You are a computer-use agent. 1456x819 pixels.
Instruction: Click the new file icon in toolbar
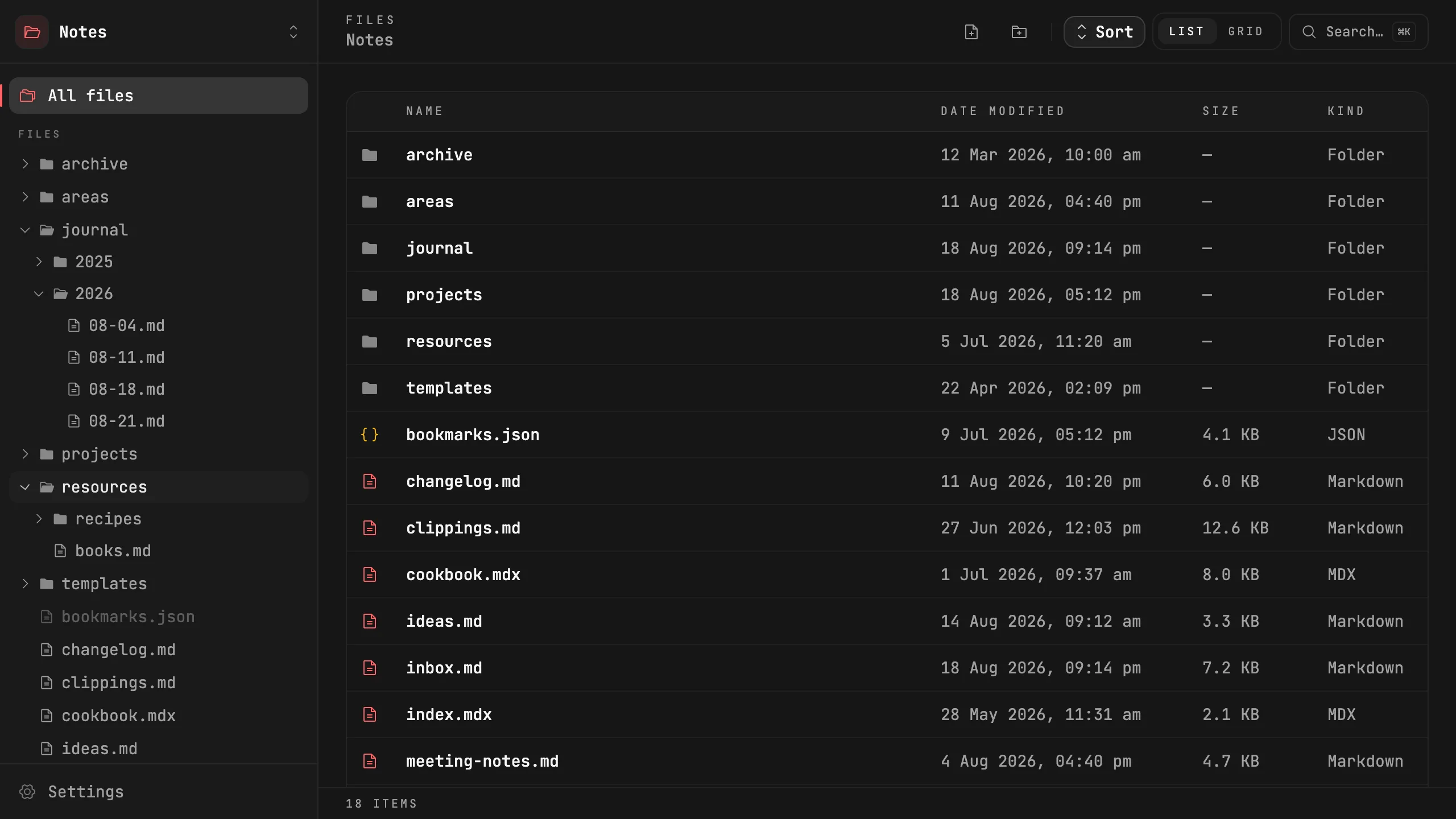coord(971,32)
